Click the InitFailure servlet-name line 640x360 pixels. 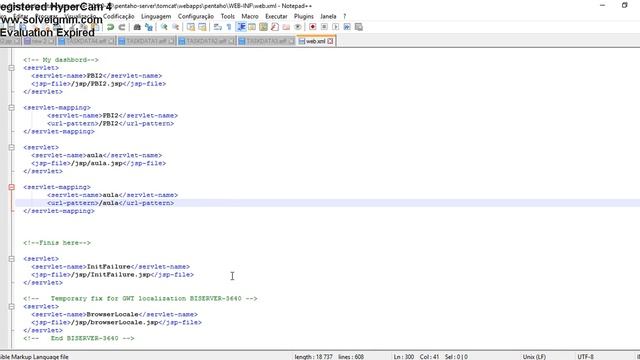pos(110,267)
